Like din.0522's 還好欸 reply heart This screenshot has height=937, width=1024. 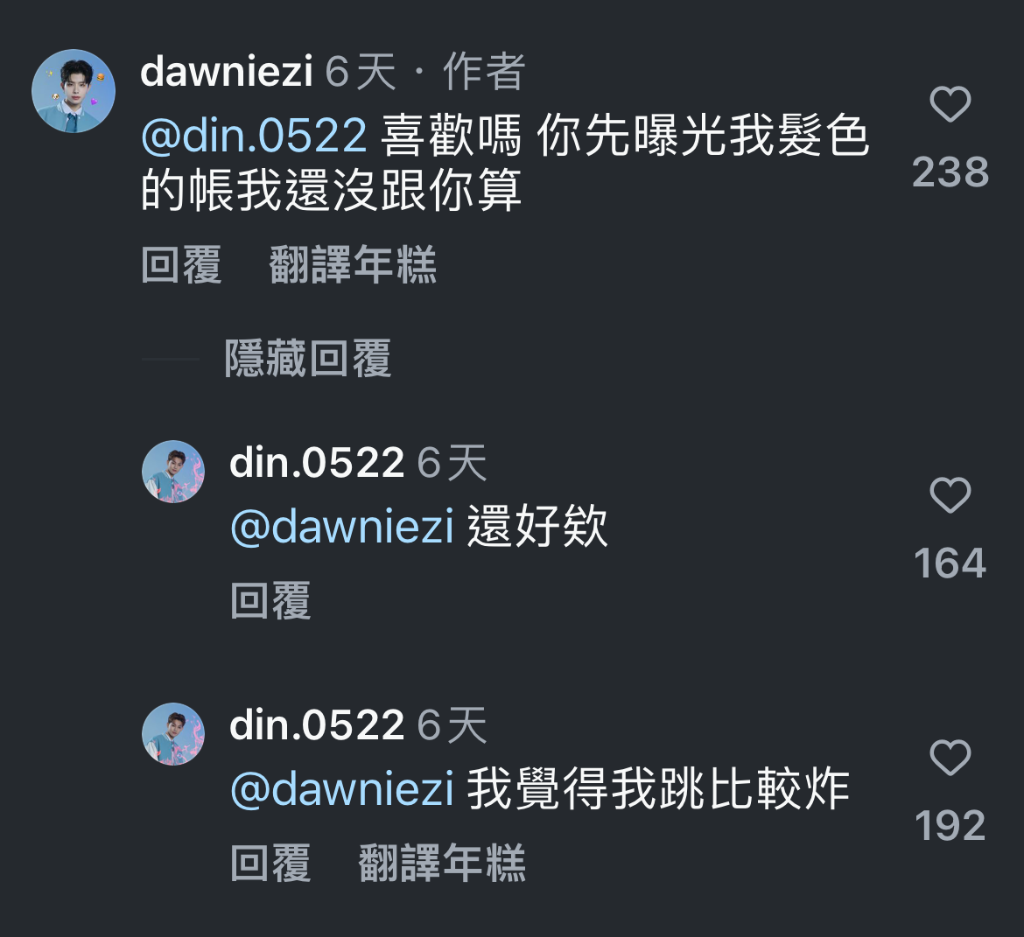tap(950, 496)
